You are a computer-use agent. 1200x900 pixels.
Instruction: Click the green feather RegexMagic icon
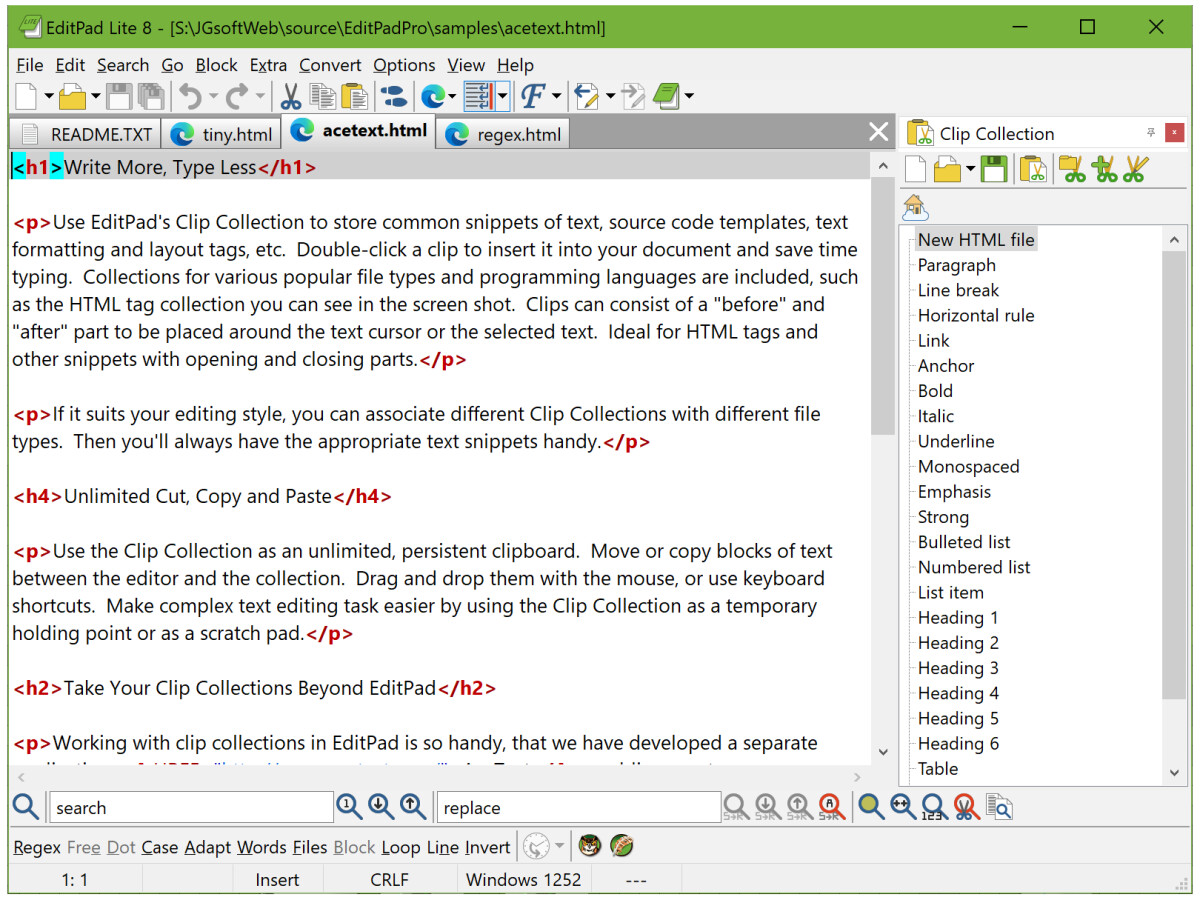pyautogui.click(x=621, y=846)
